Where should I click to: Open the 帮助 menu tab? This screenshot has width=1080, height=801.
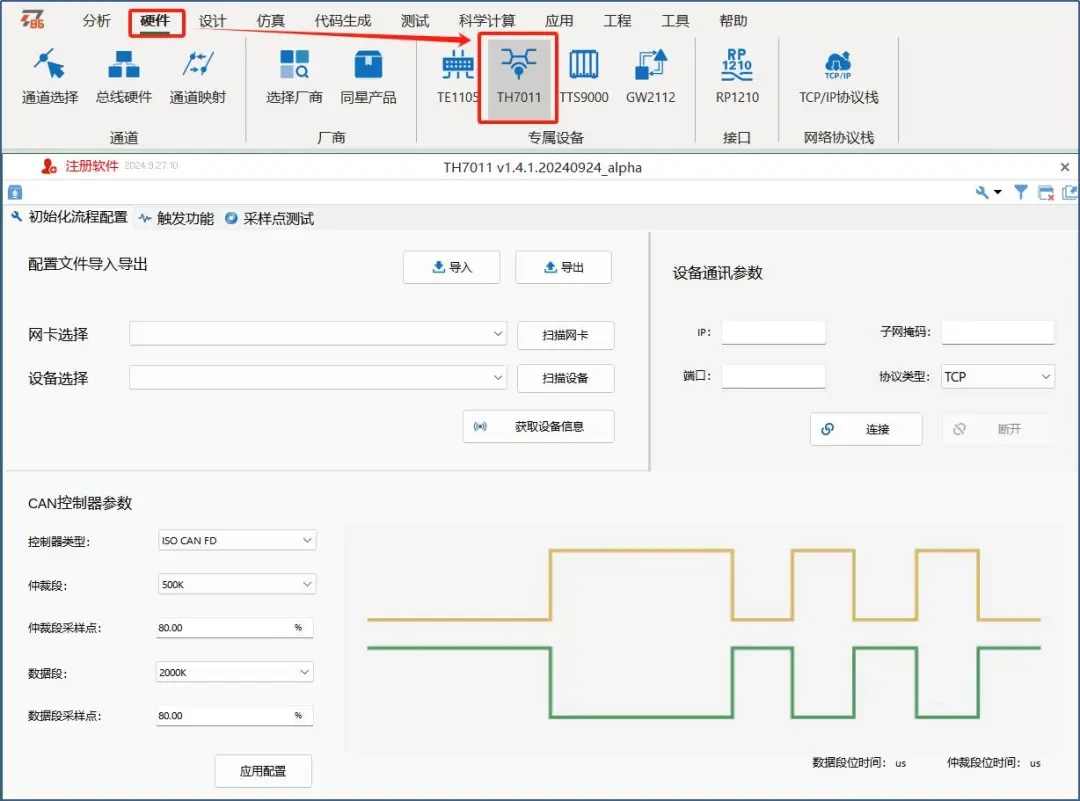(733, 21)
